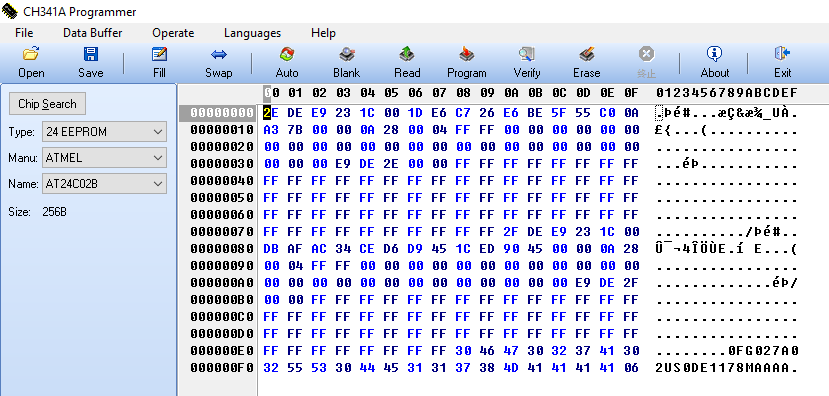Click the ASCII header 0123456789ABCDEF
Viewport: 829px width, 396px height.
click(726, 93)
